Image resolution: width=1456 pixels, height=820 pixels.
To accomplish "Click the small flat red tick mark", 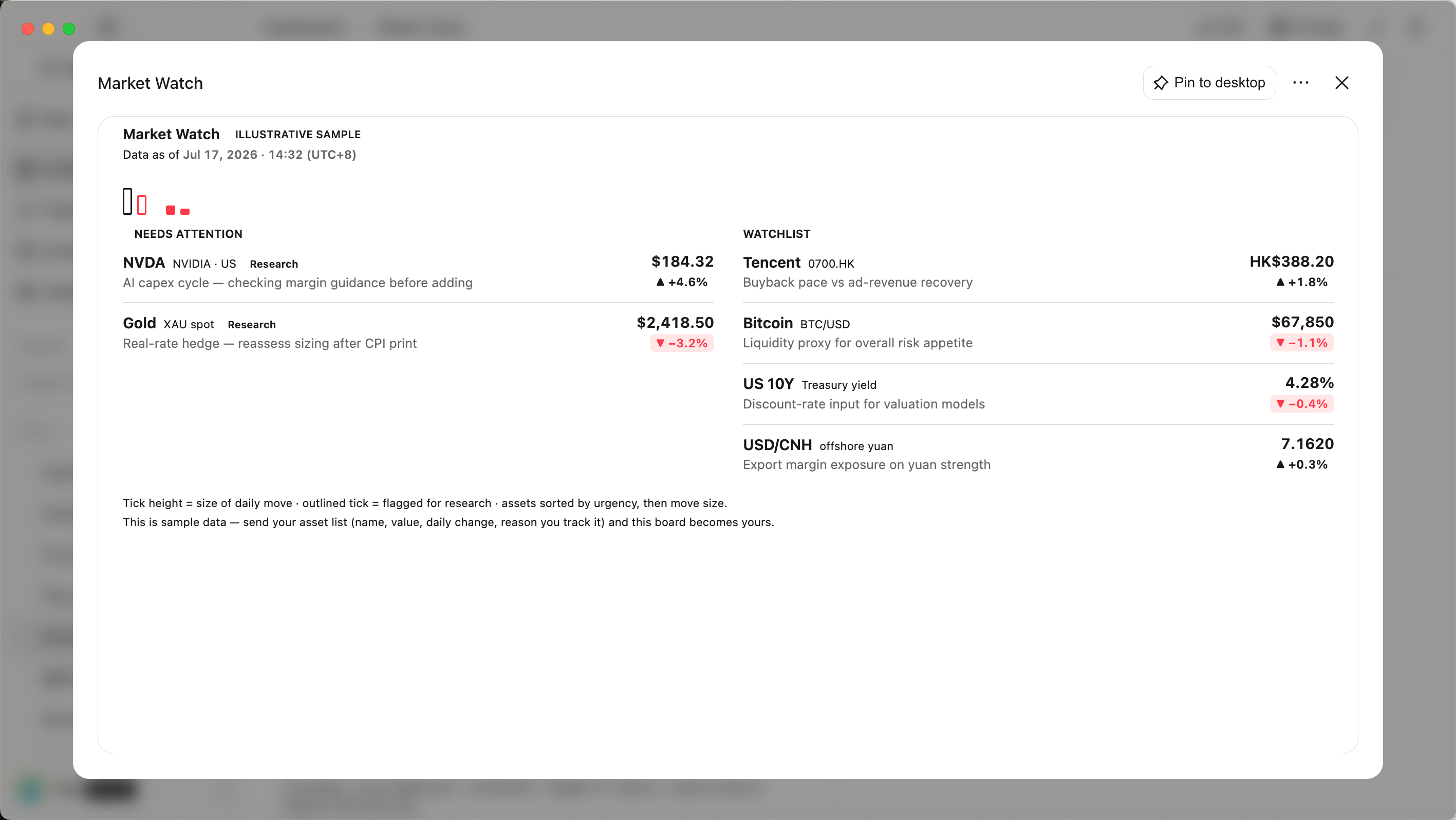I will pyautogui.click(x=185, y=212).
